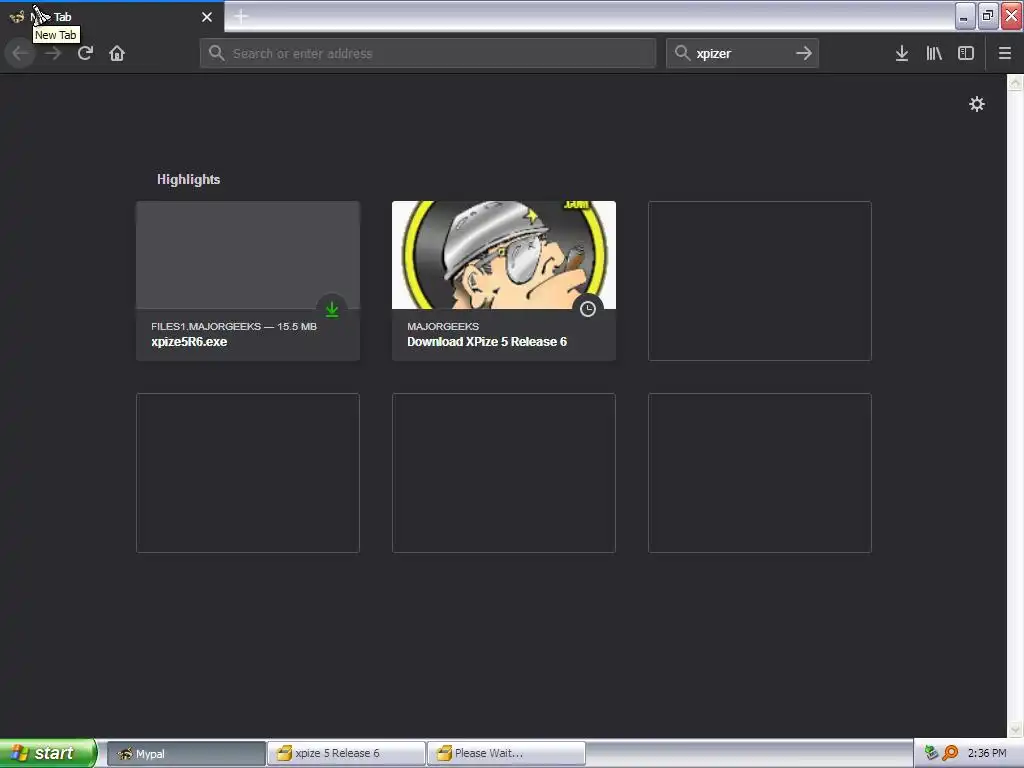The image size is (1024, 768).
Task: Reload the current page
Action: tap(85, 53)
